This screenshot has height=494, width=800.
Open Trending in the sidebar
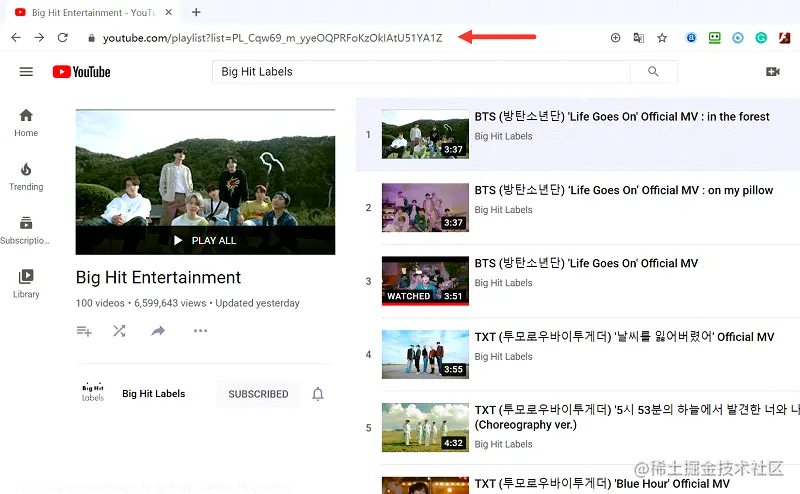point(26,177)
